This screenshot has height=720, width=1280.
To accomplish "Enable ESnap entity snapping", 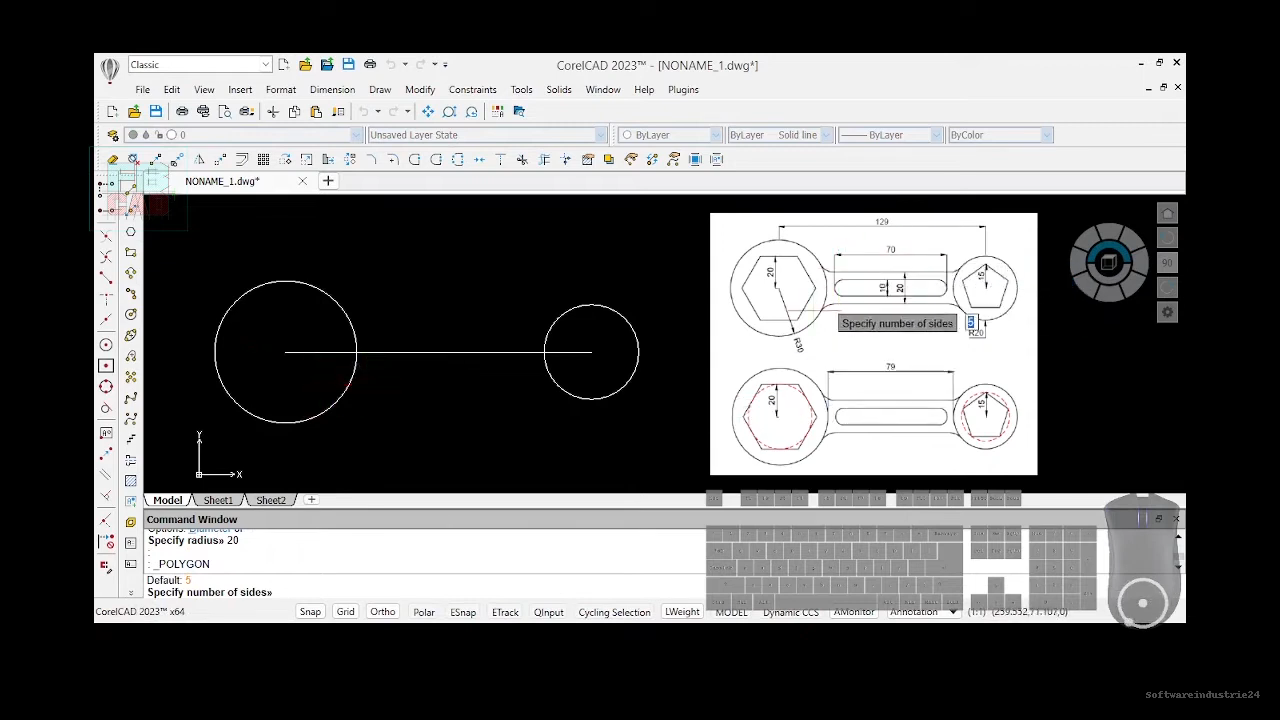I will 463,612.
